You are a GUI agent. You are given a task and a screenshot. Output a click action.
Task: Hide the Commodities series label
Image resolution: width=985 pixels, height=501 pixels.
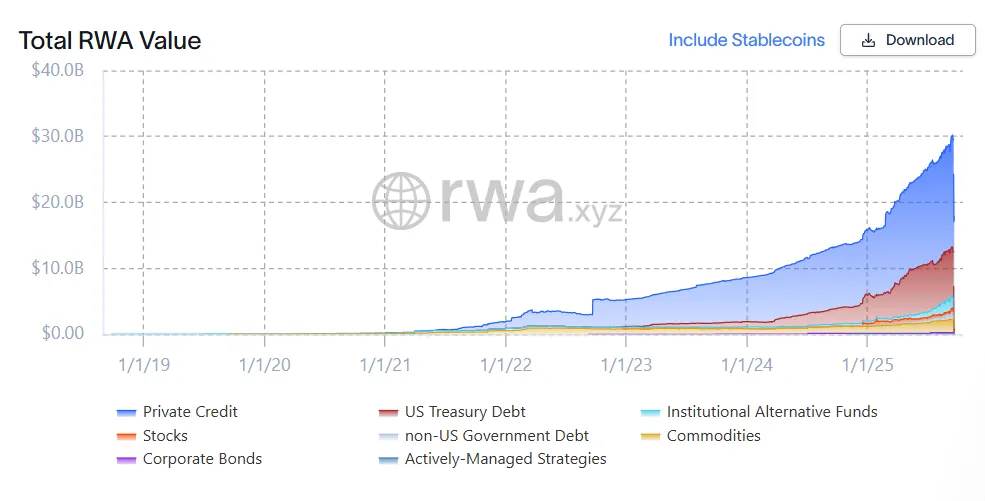point(713,436)
